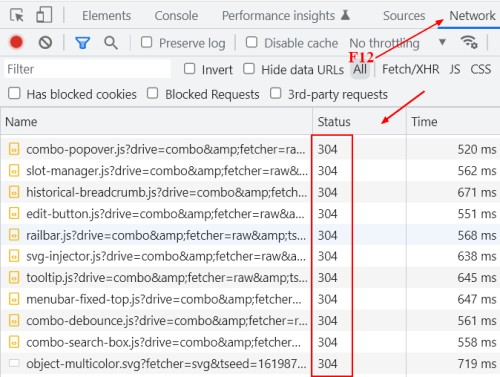This screenshot has height=377, width=500.
Task: Click the file icon of combo-debounce.js
Action: [x=14, y=321]
